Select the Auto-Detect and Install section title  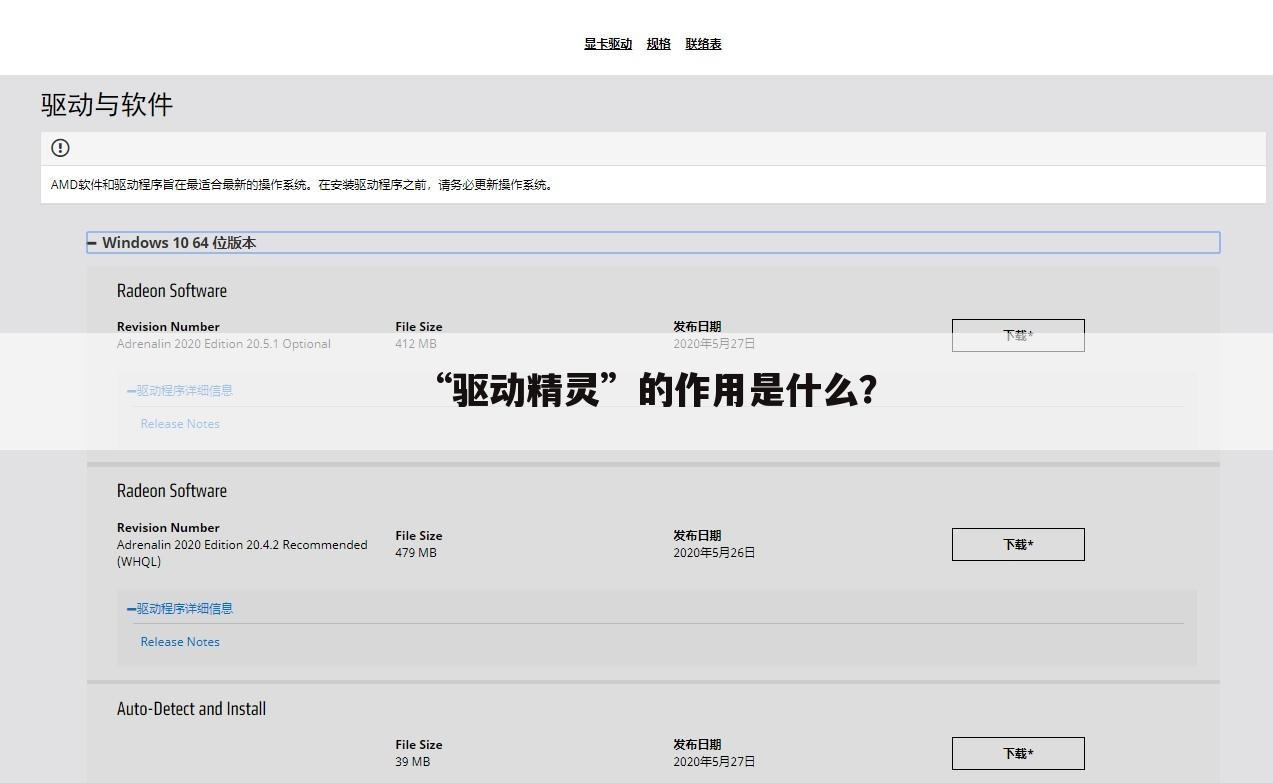pos(191,708)
